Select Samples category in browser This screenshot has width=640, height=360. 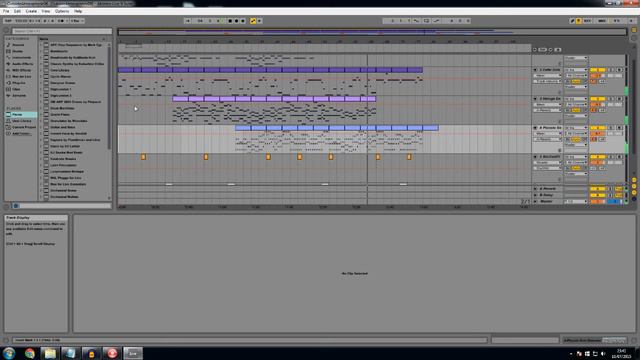(x=19, y=96)
